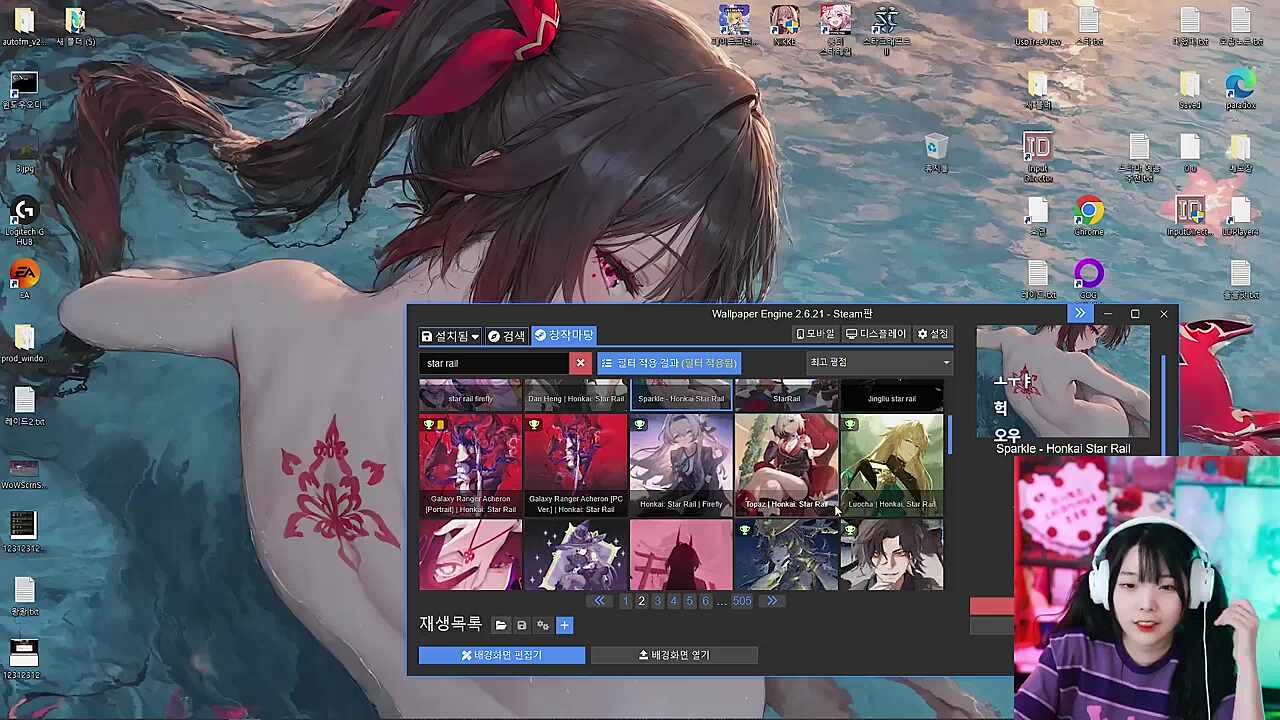This screenshot has height=720, width=1280.
Task: Open the 배경화면 편집기 (Wallpaper Editor)
Action: click(x=502, y=655)
